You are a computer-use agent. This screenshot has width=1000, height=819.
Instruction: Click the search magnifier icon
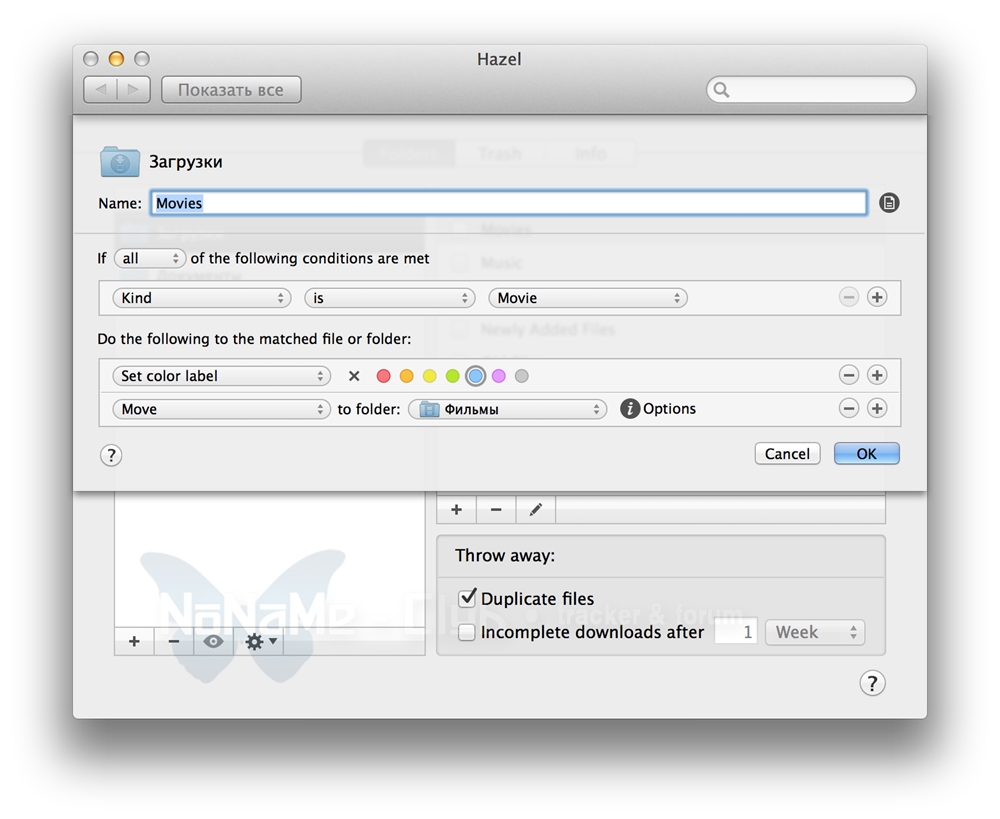pos(721,90)
